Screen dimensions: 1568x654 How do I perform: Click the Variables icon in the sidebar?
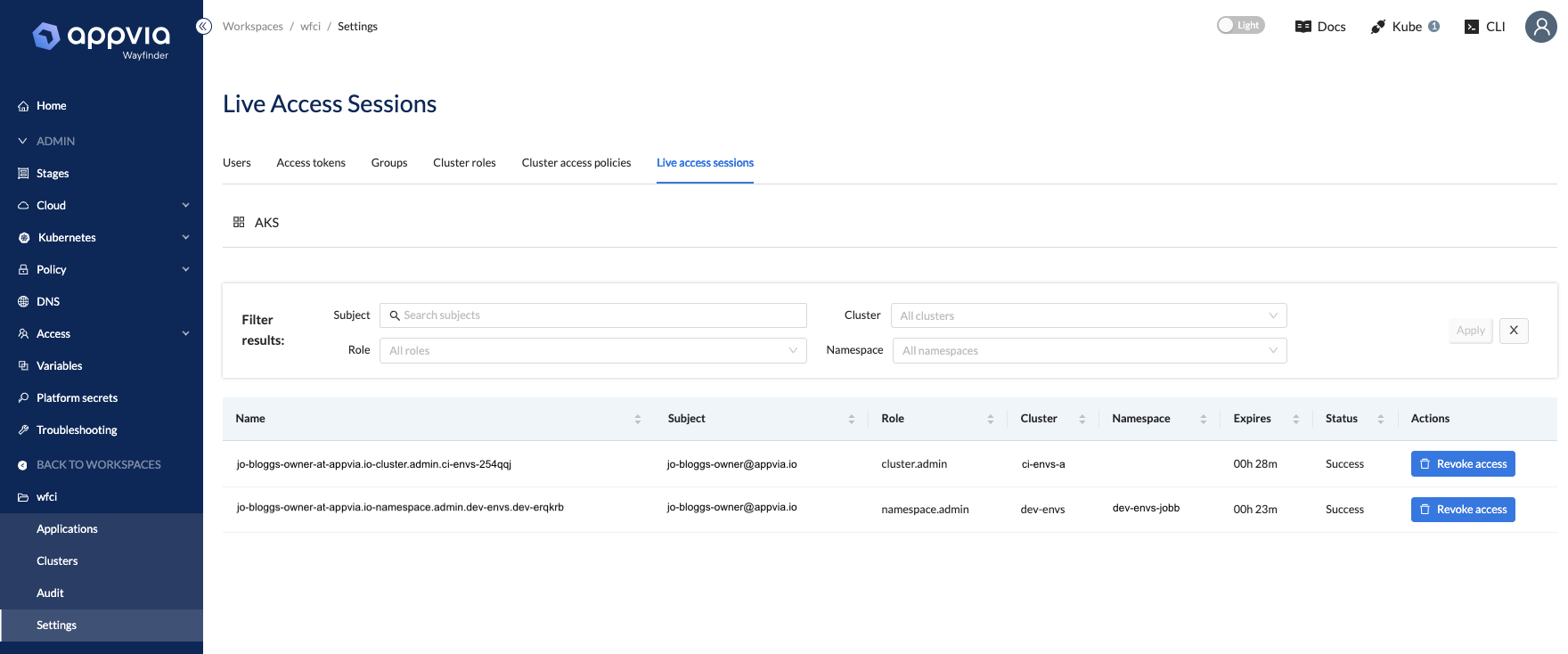click(23, 366)
